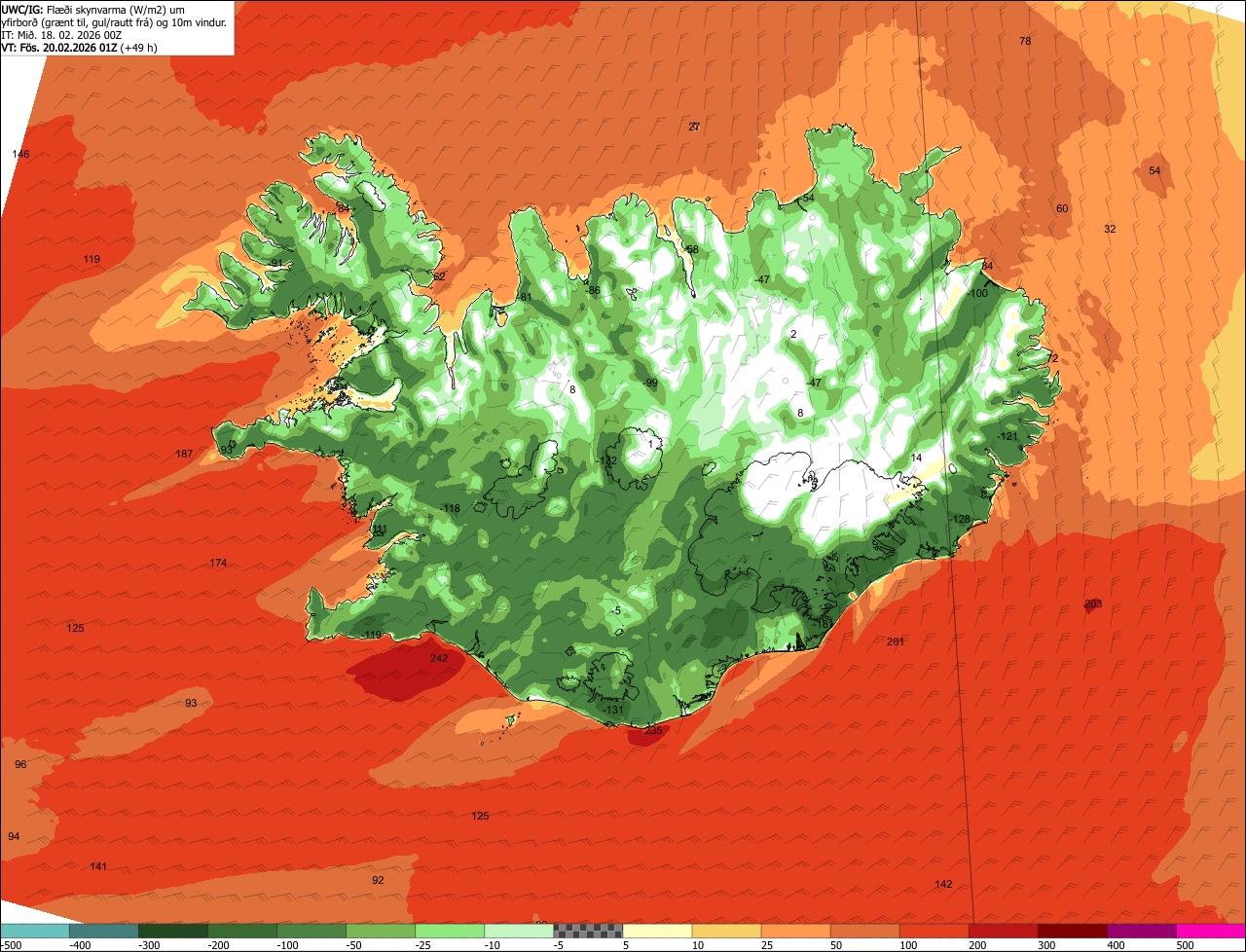Click the 92 value over the southern ocean
The height and width of the screenshot is (952, 1246).
tap(378, 880)
